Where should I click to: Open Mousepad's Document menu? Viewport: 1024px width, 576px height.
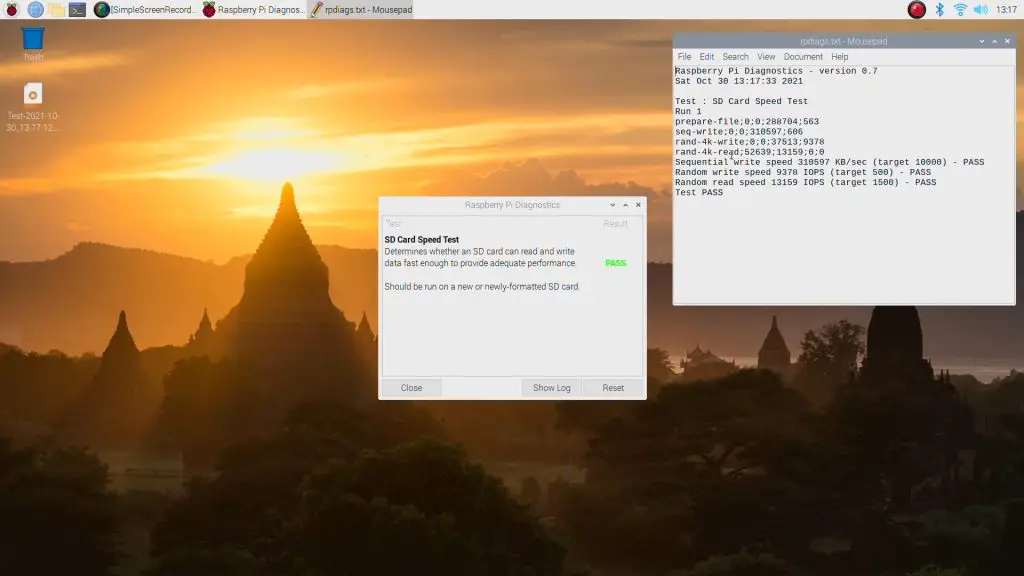click(803, 57)
